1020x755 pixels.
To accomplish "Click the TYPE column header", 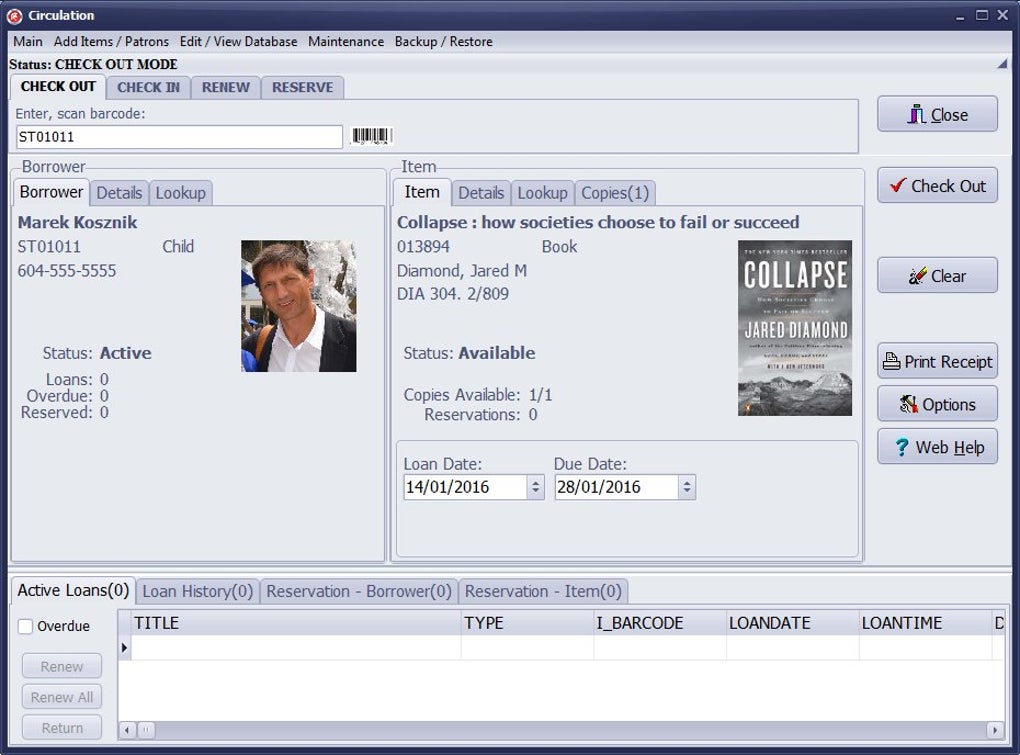I will (x=528, y=623).
